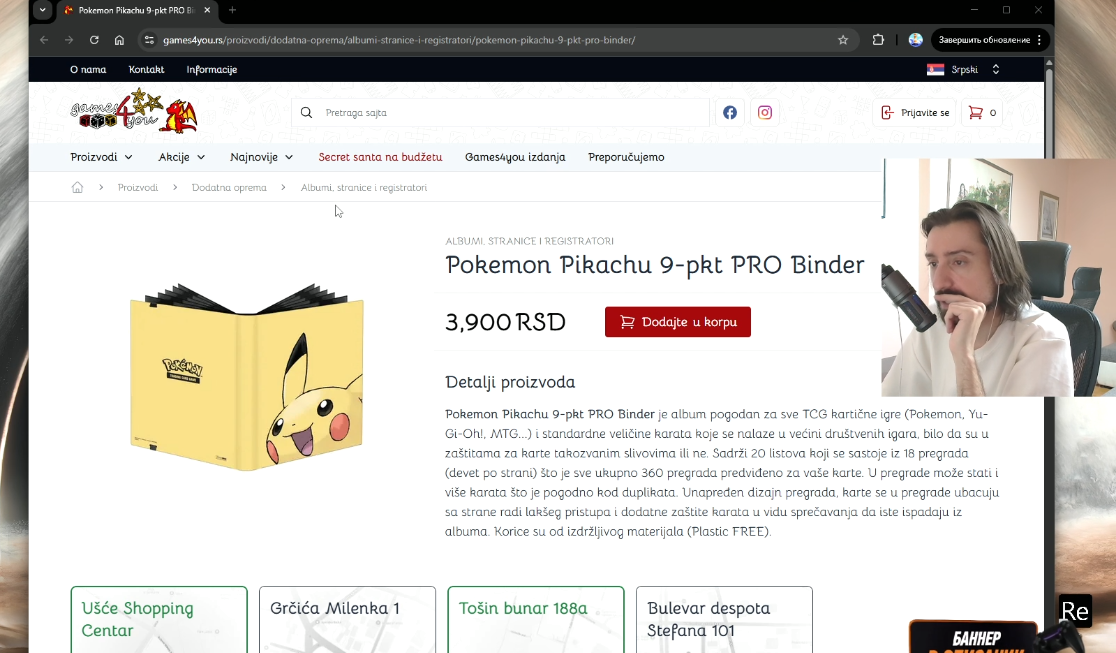Open the Srpski language selector
1116x653 pixels.
click(963, 69)
